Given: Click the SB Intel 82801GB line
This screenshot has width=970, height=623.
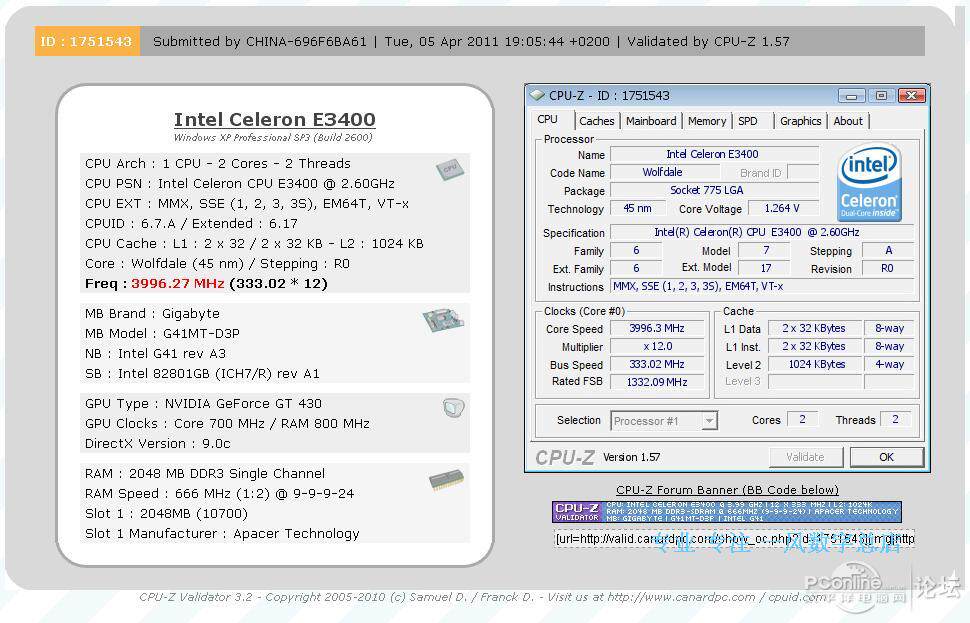Looking at the screenshot, I should tap(202, 374).
